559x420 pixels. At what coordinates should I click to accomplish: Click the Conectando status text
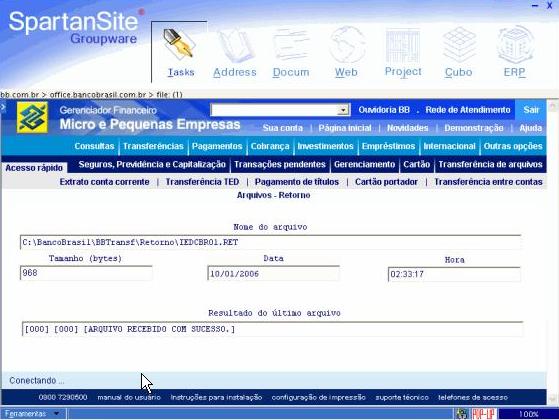click(37, 381)
